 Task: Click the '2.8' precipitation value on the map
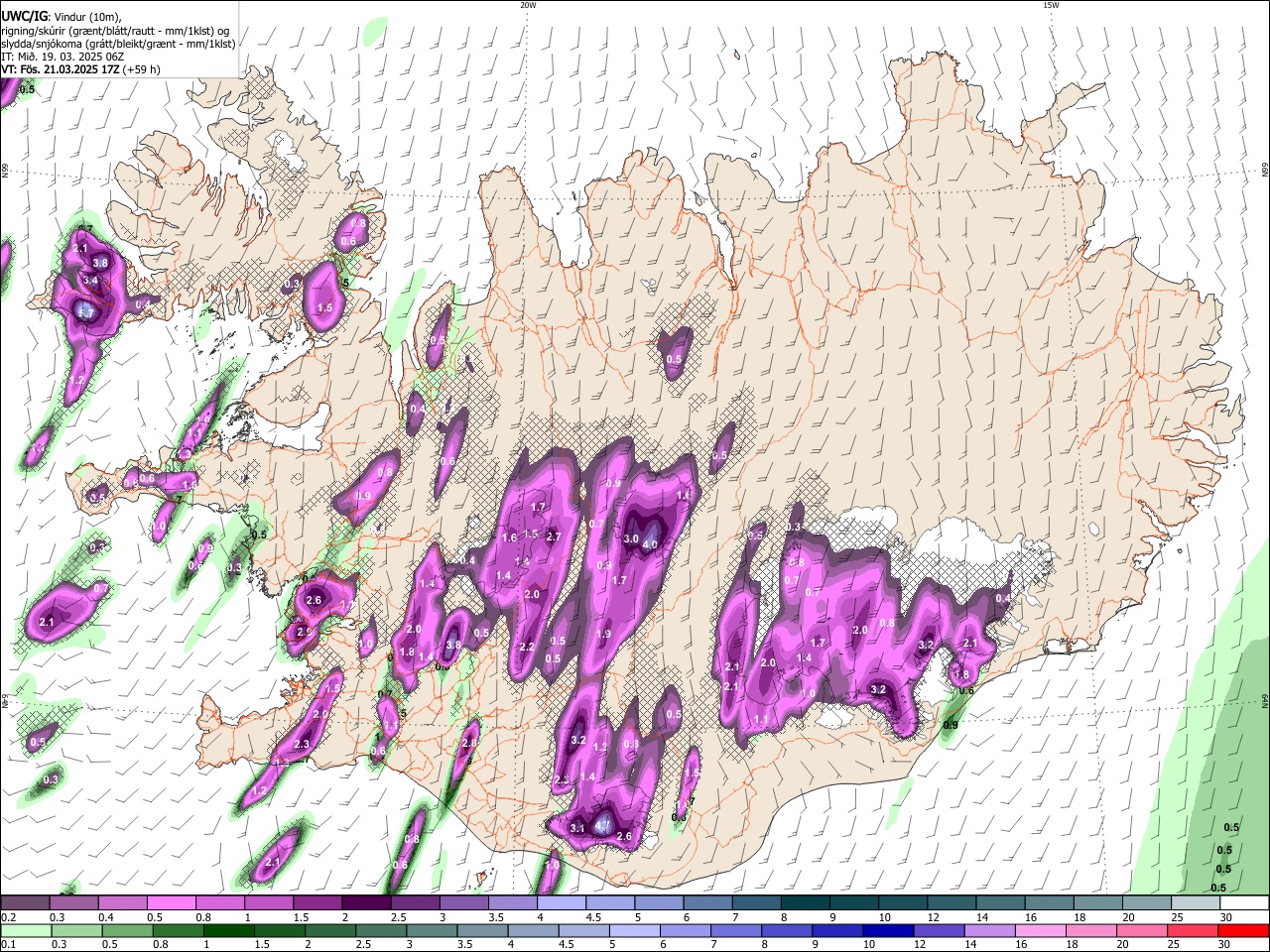pyautogui.click(x=469, y=742)
